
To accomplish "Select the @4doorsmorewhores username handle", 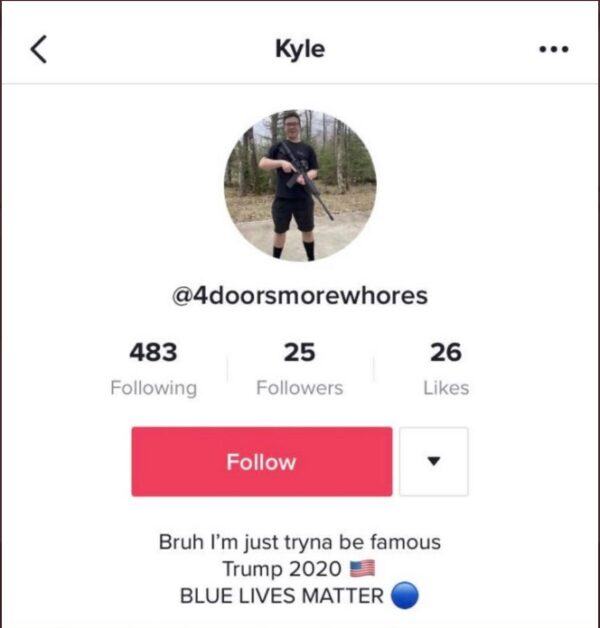I will [x=300, y=296].
